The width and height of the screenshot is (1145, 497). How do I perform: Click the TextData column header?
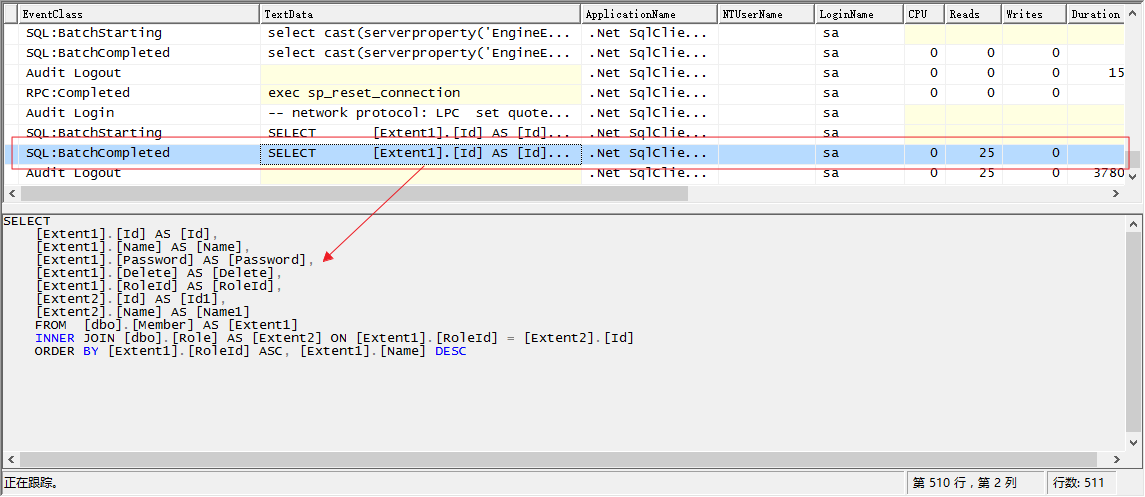pos(420,14)
